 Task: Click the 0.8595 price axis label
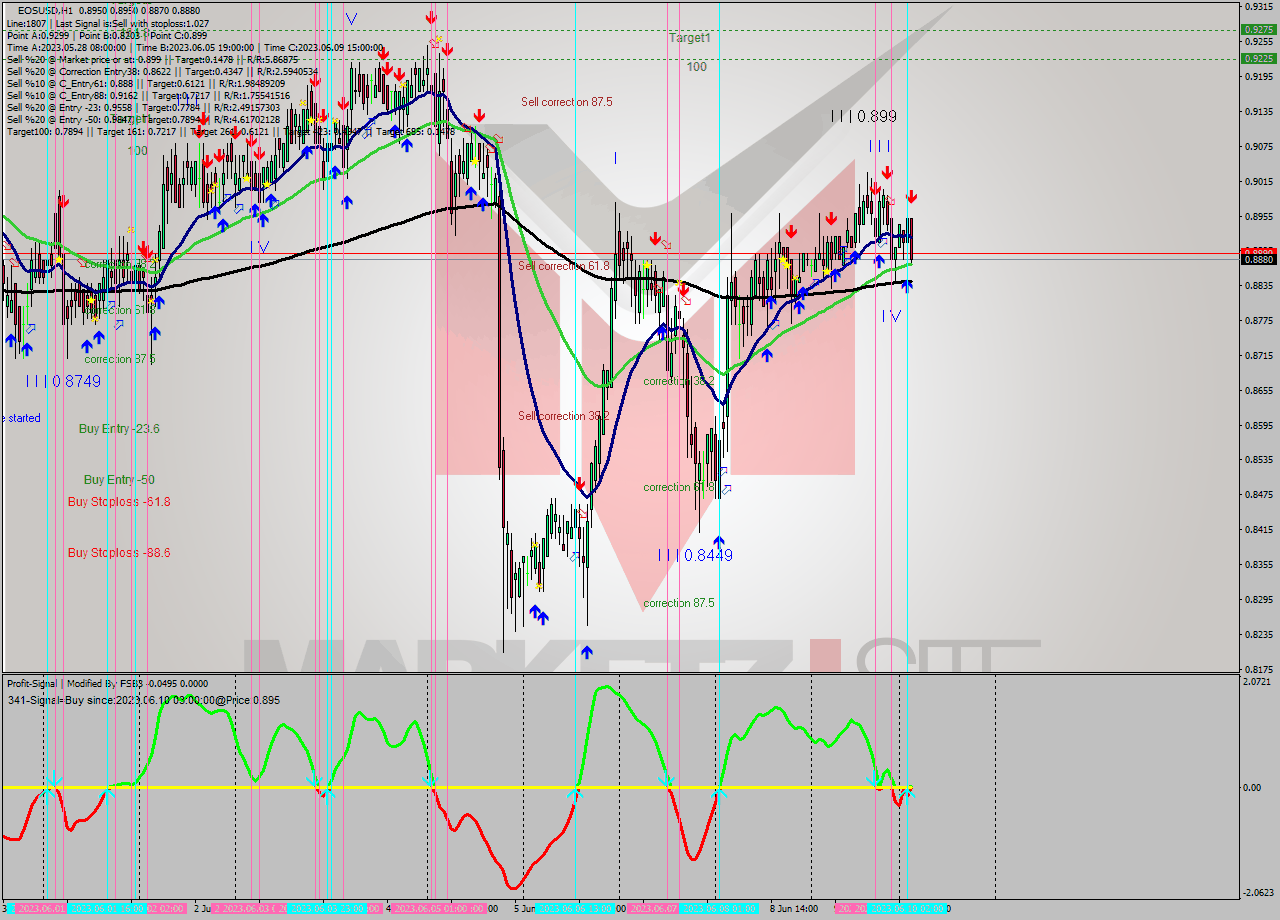(1258, 426)
